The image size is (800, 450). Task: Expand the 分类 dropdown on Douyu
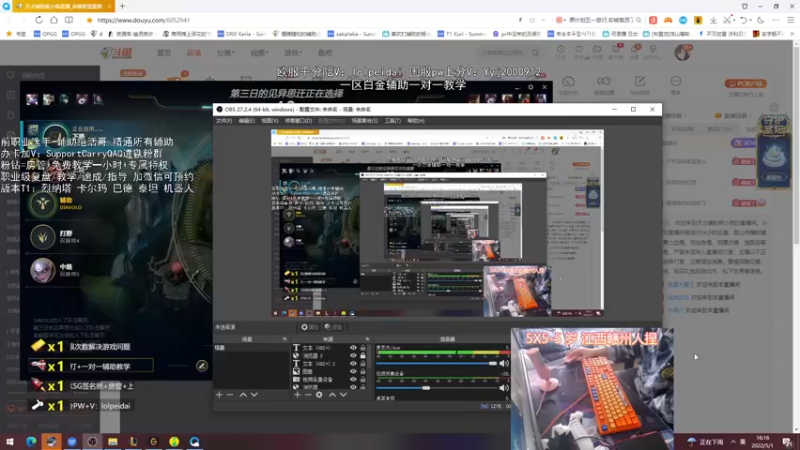pyautogui.click(x=226, y=53)
